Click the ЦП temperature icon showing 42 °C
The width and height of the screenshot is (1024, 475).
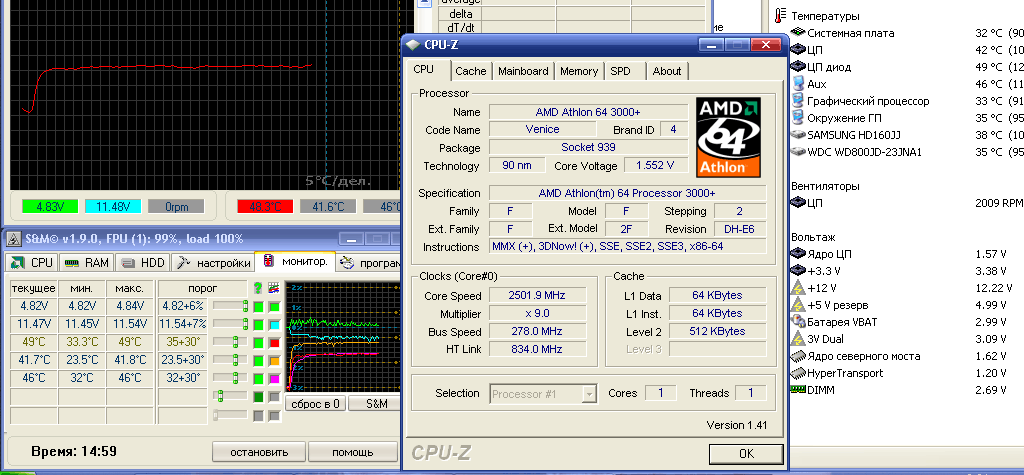[x=798, y=50]
